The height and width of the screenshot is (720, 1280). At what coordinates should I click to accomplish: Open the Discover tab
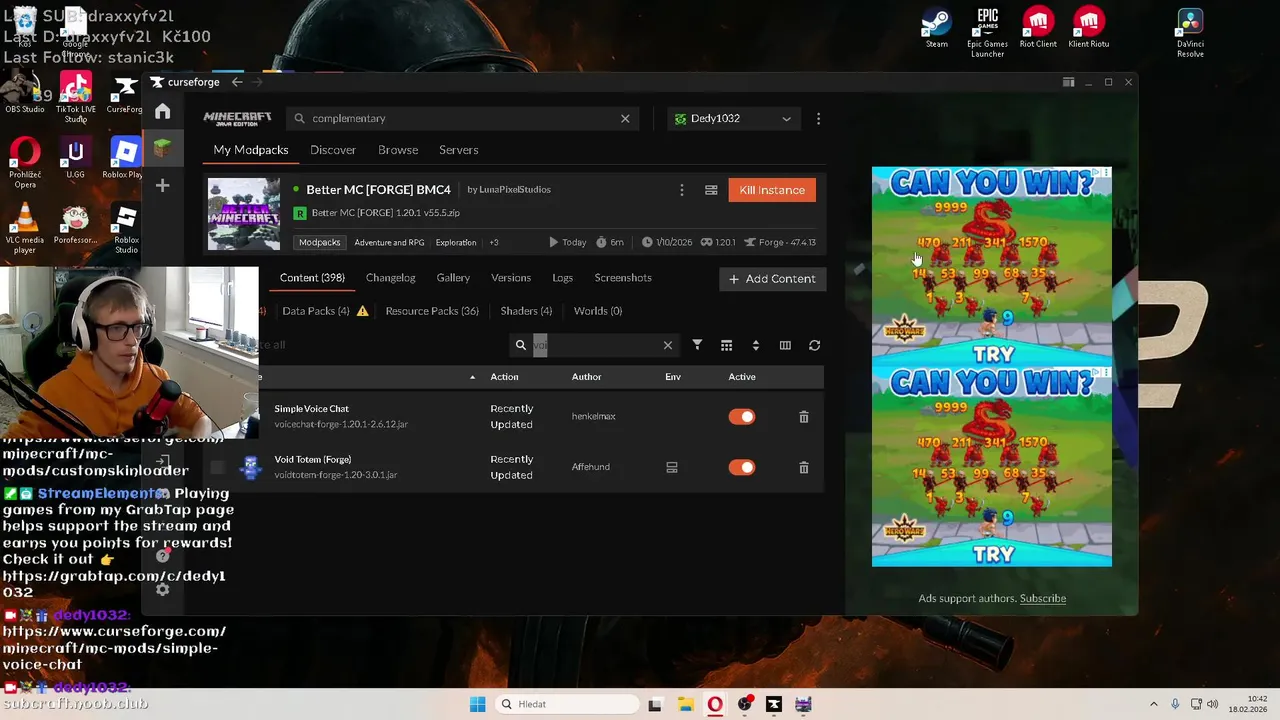click(x=333, y=150)
